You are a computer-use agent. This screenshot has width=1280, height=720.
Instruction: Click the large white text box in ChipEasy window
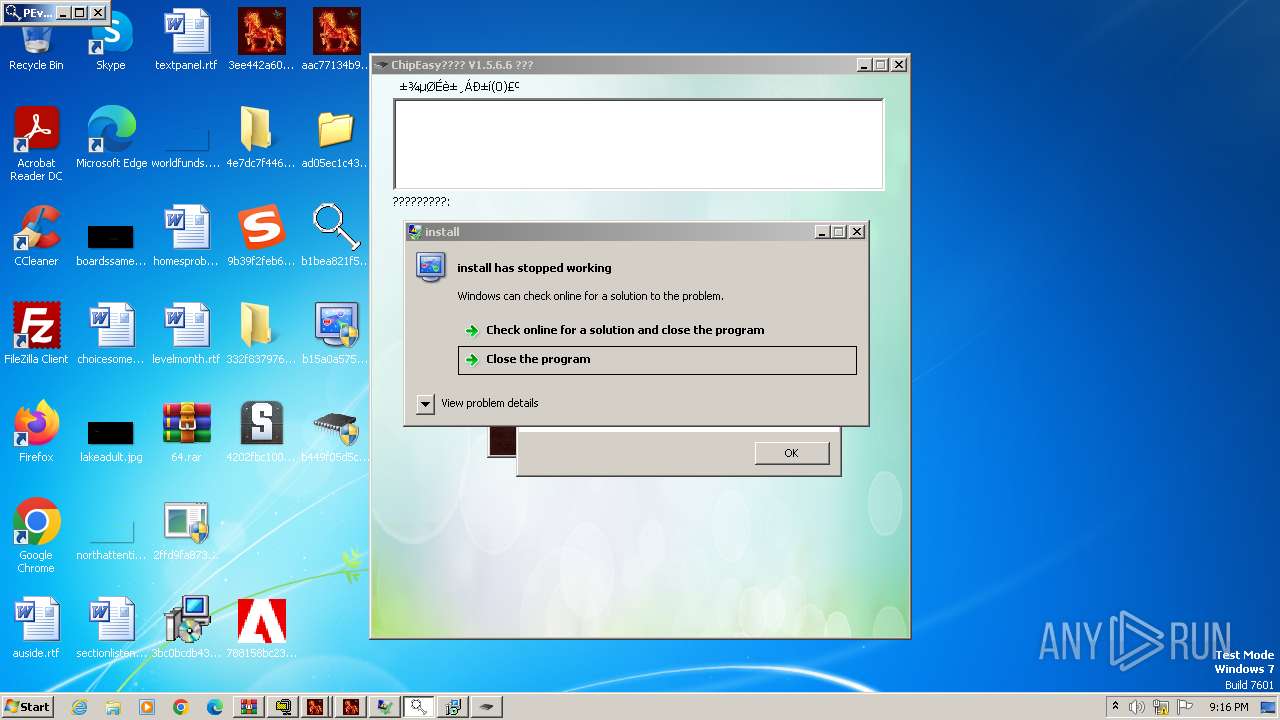click(x=638, y=144)
